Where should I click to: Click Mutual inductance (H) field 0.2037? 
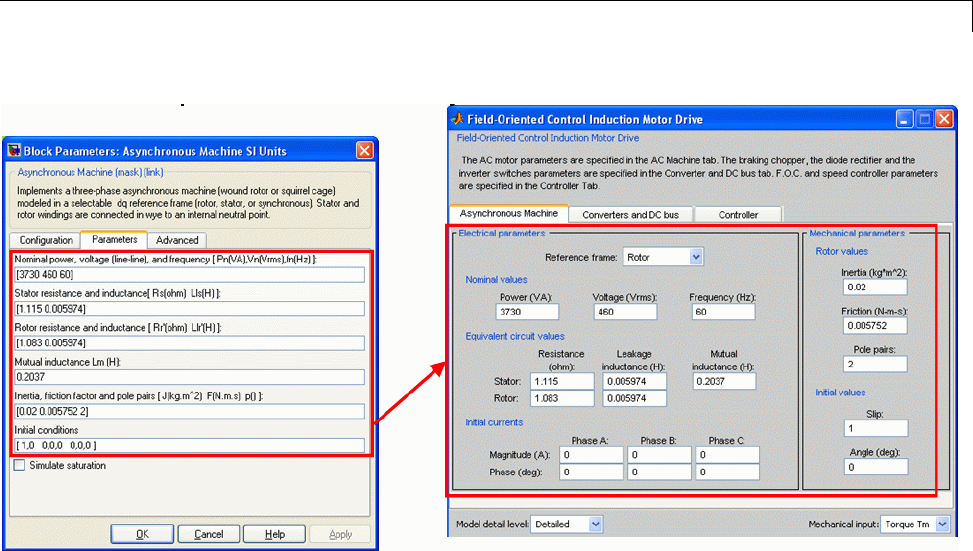click(724, 381)
